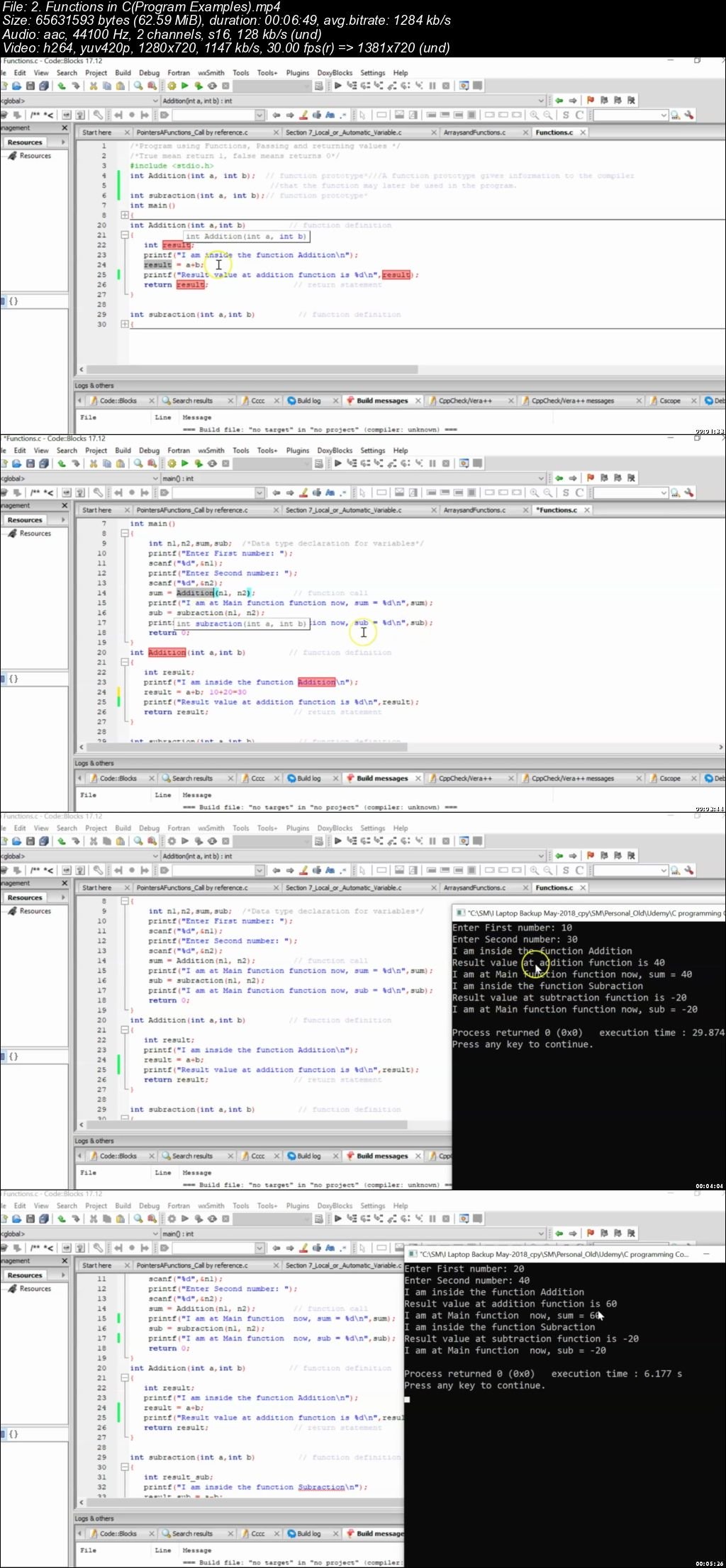Click Find magnifier icon in first frame toolbar
Screen dimensions: 726x1568
coord(138,86)
